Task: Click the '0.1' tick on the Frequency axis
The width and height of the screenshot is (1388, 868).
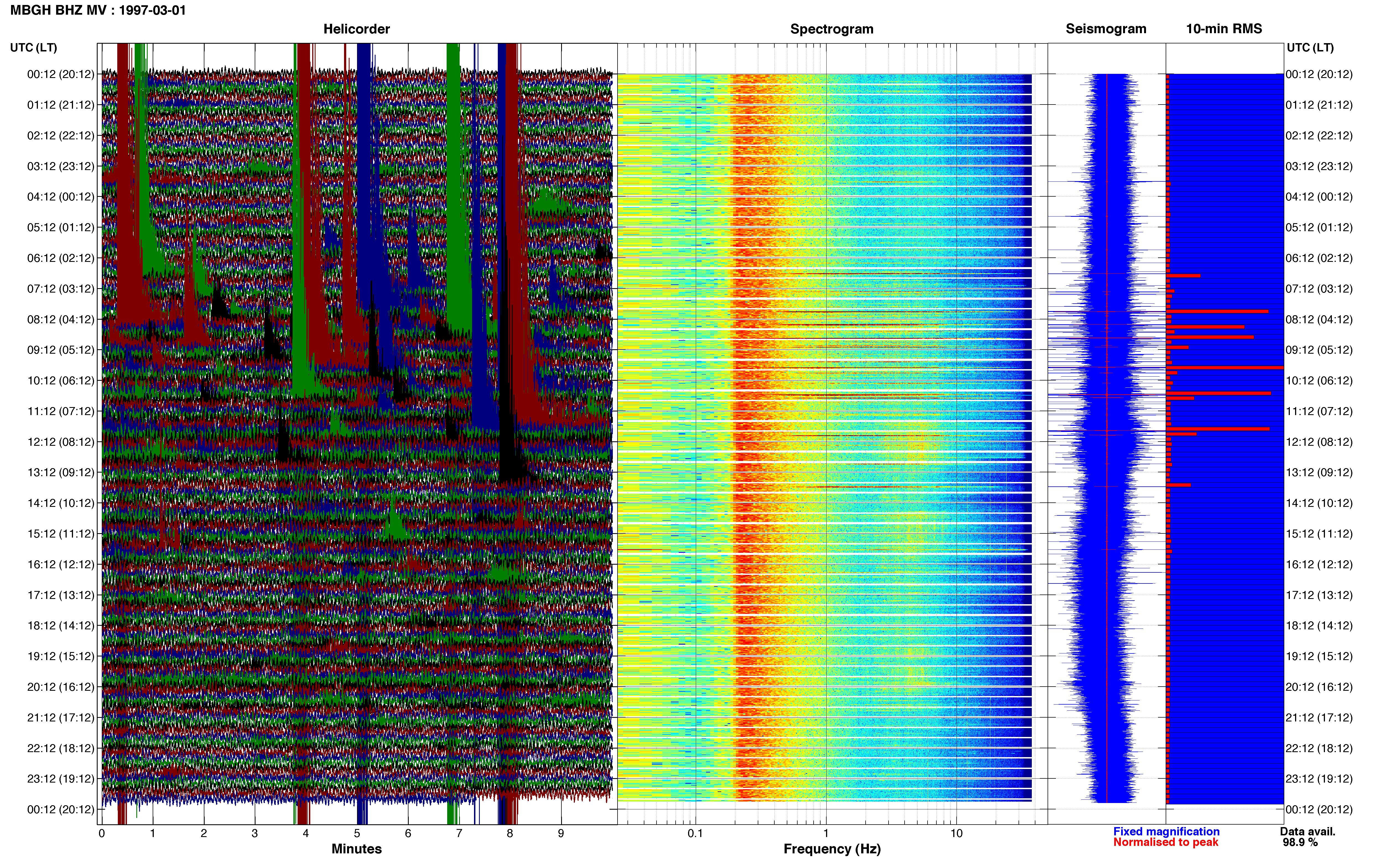Action: point(695,833)
